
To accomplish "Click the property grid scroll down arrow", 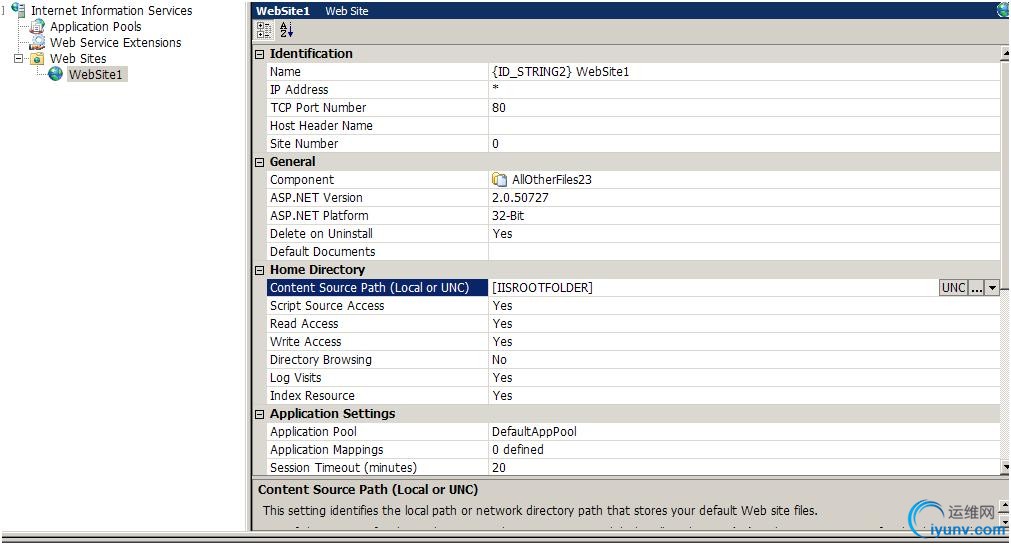I will point(1005,467).
